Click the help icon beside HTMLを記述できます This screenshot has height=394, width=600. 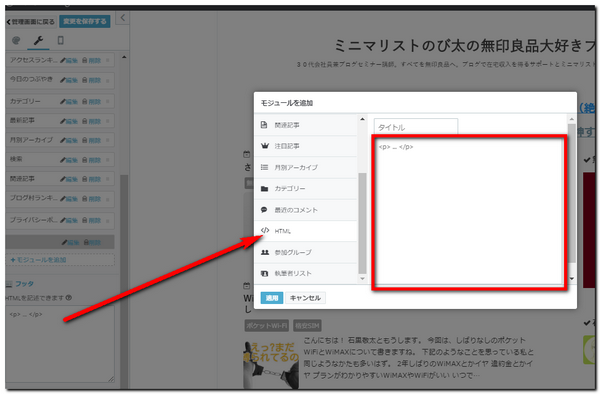(x=69, y=298)
